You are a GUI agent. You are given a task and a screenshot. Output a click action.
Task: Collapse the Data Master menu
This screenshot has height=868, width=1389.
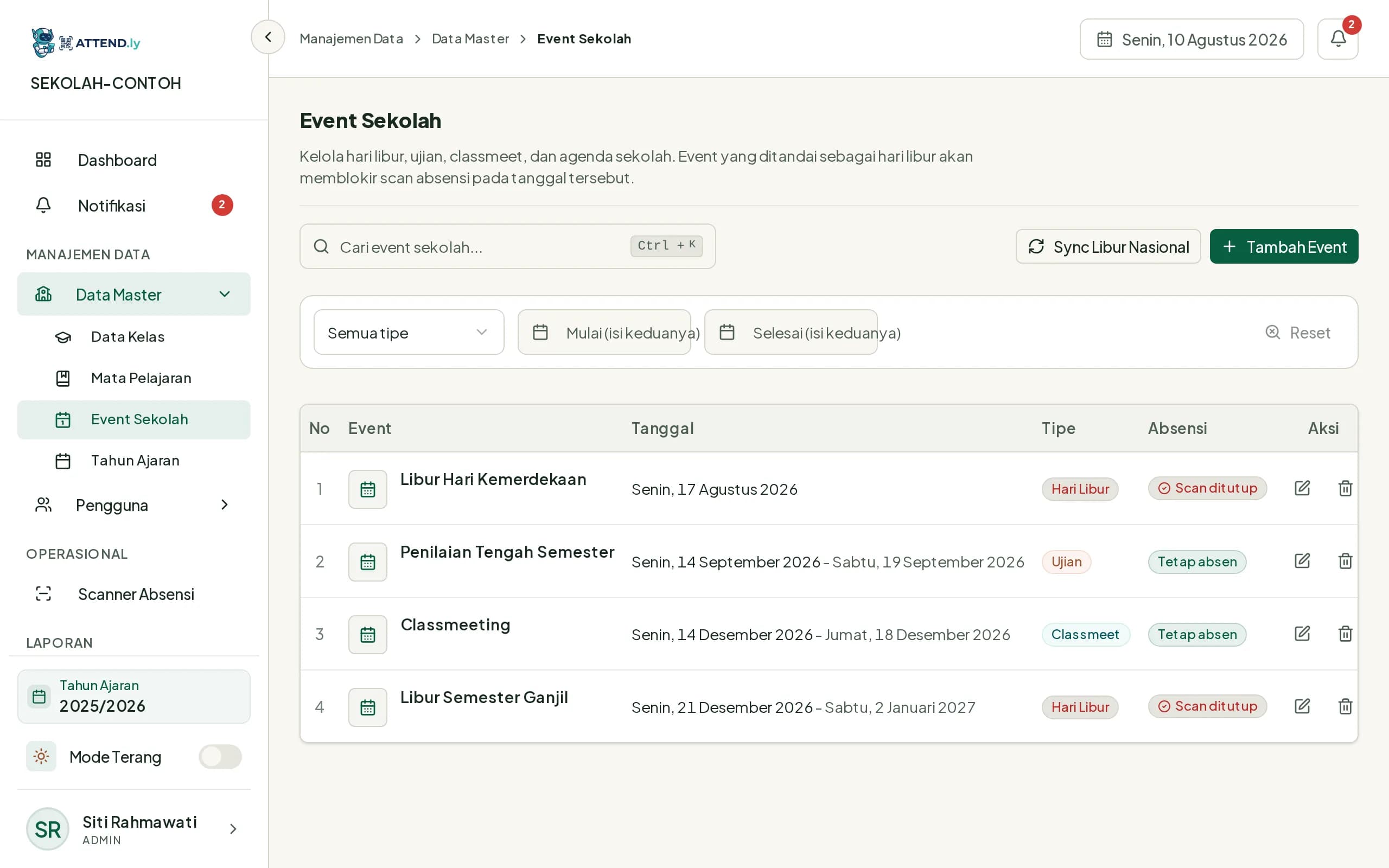pyautogui.click(x=133, y=294)
